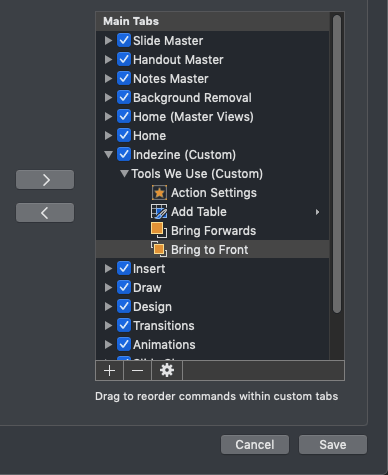Select the Bring to Front row text

209,250
